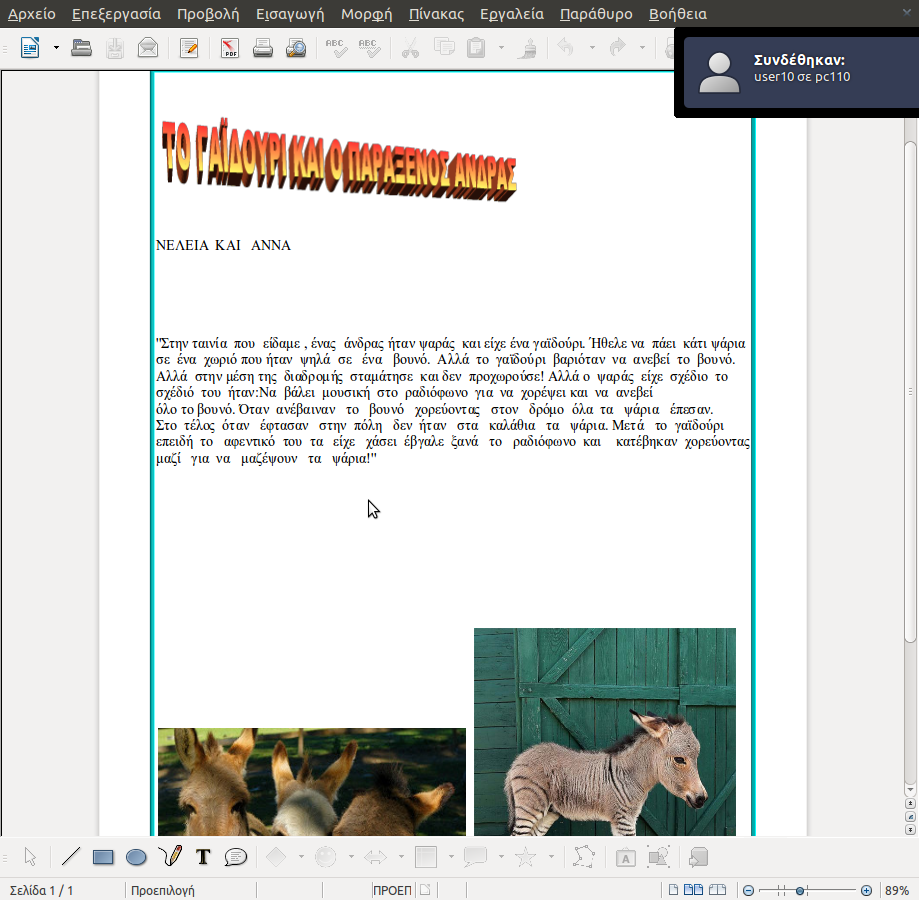
Task: Switch to book view layout
Action: [x=717, y=889]
